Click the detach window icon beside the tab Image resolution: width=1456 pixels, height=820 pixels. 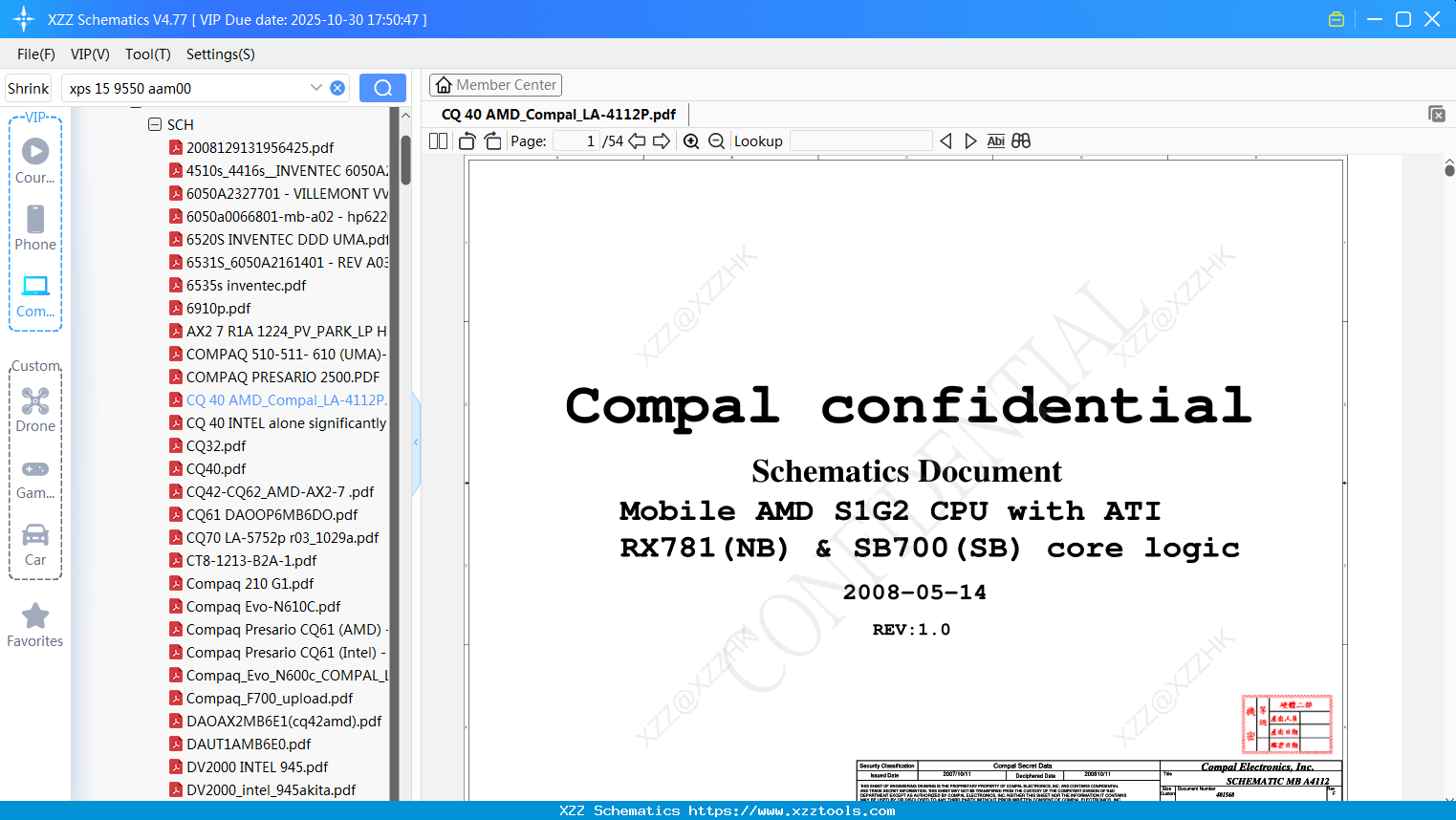1437,114
